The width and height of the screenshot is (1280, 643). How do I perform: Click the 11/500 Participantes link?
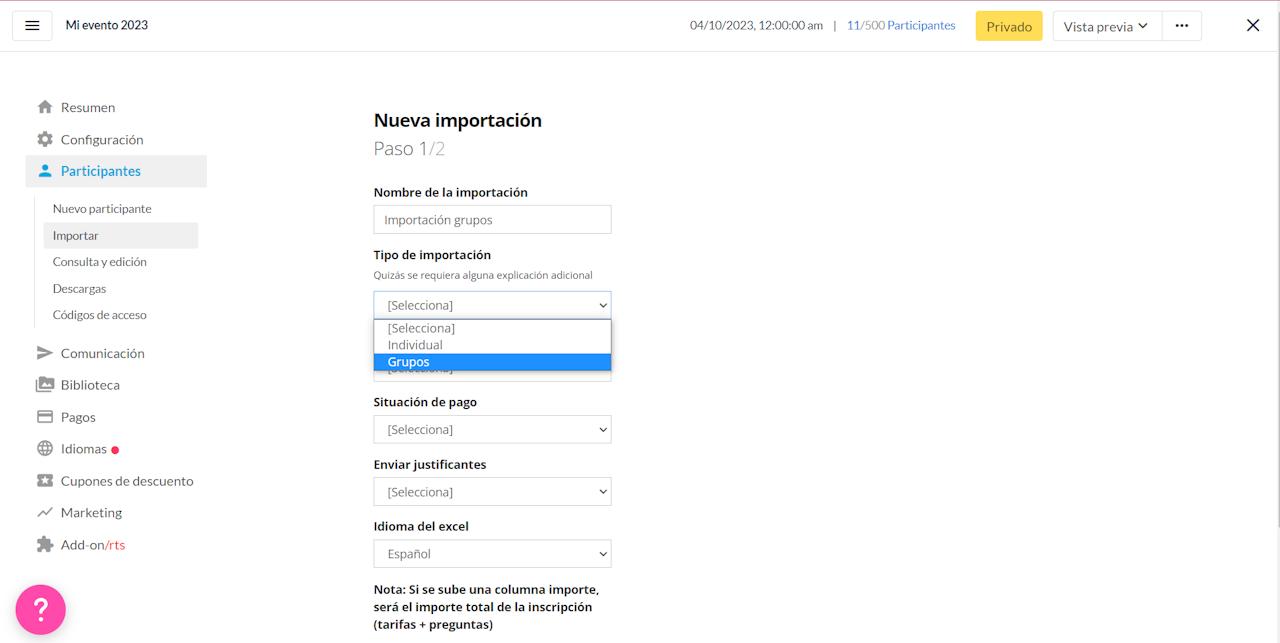pyautogui.click(x=901, y=26)
